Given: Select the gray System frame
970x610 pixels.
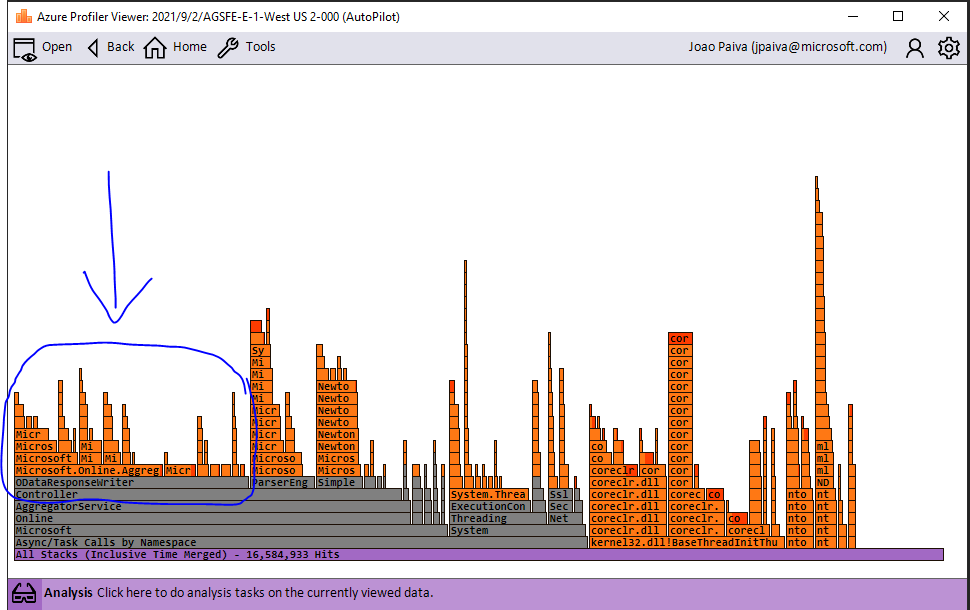Looking at the screenshot, I should [x=517, y=531].
